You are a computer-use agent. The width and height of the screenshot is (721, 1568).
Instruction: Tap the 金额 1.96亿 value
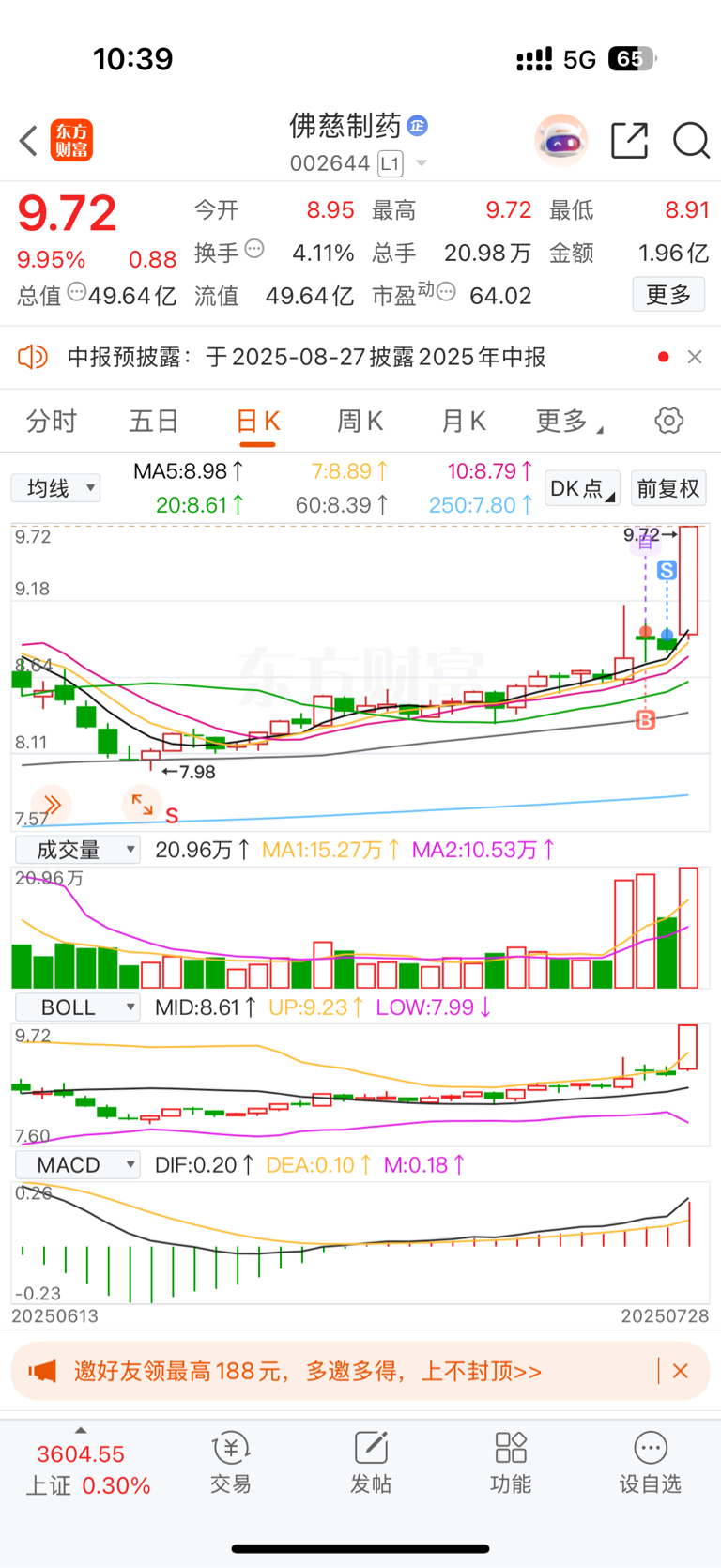tap(673, 253)
